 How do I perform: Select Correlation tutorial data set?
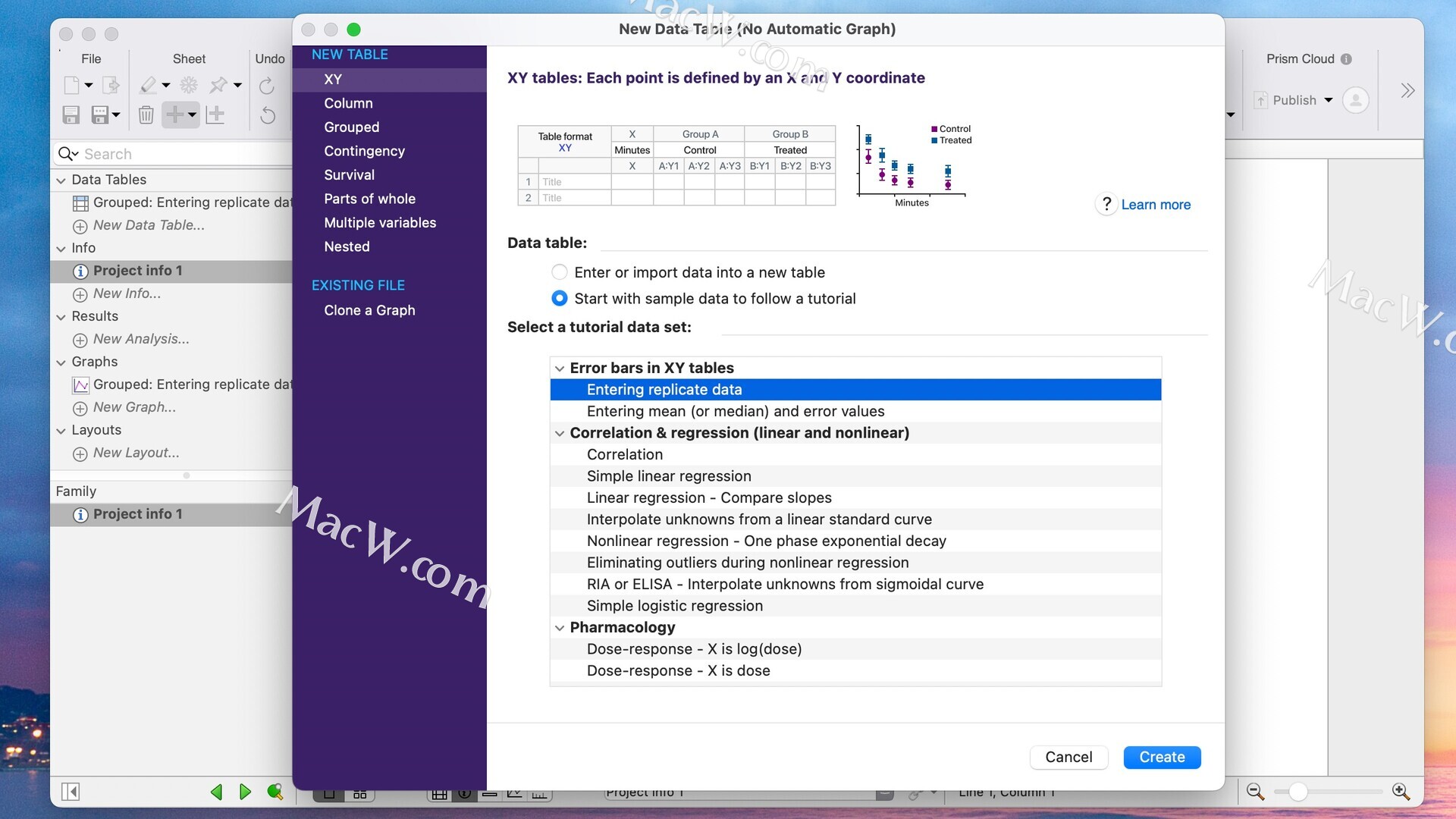click(x=855, y=455)
